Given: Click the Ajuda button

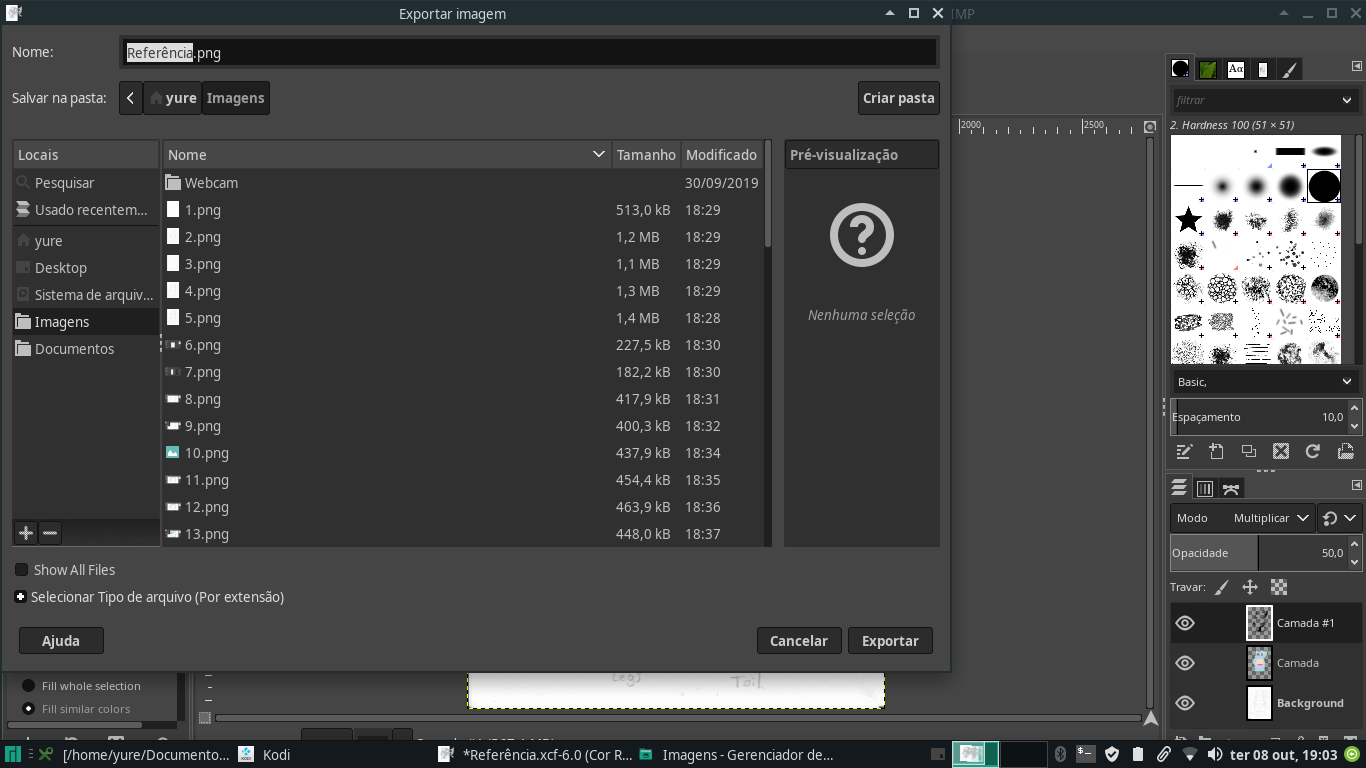Looking at the screenshot, I should pyautogui.click(x=61, y=641).
